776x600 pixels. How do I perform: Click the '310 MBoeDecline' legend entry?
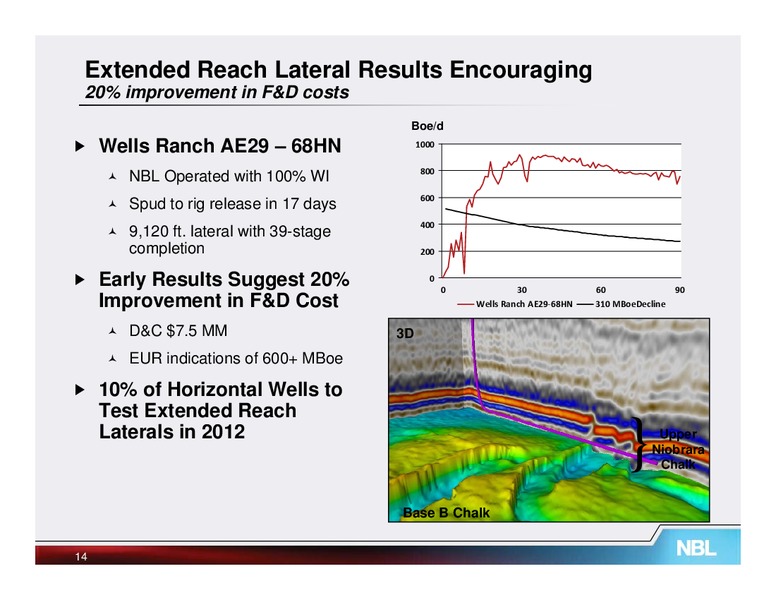tap(622, 304)
